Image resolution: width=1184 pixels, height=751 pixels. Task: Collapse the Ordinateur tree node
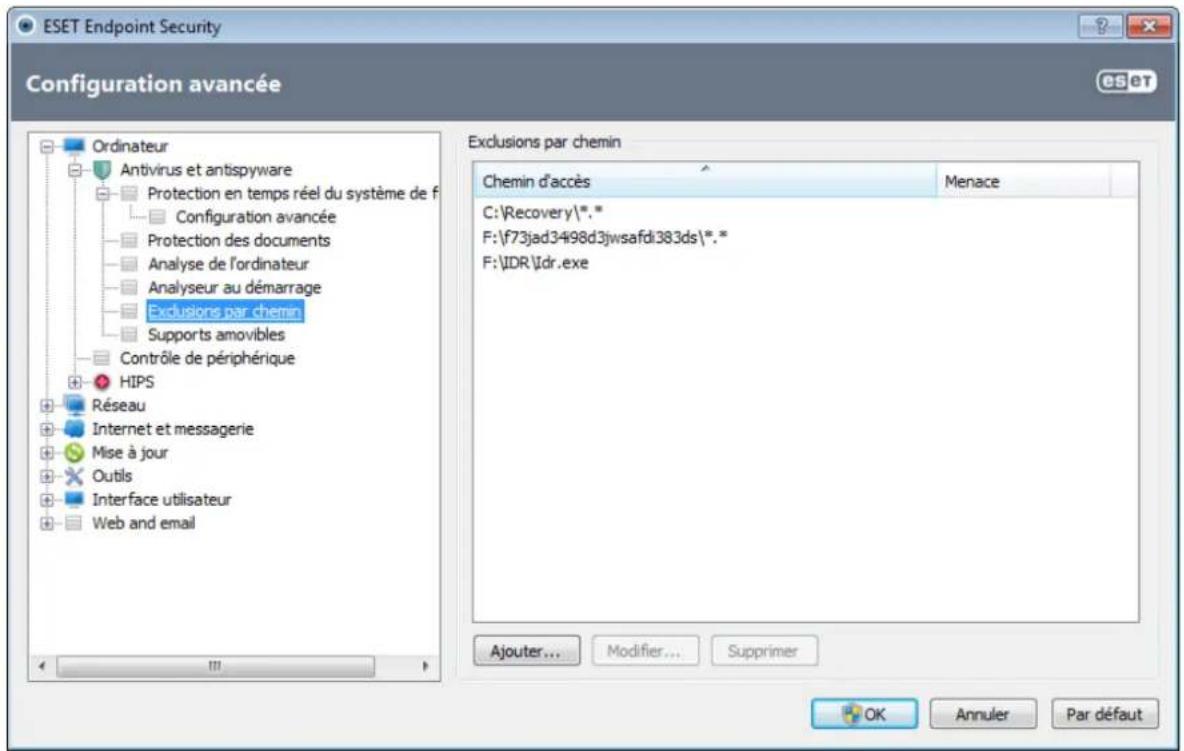point(47,146)
